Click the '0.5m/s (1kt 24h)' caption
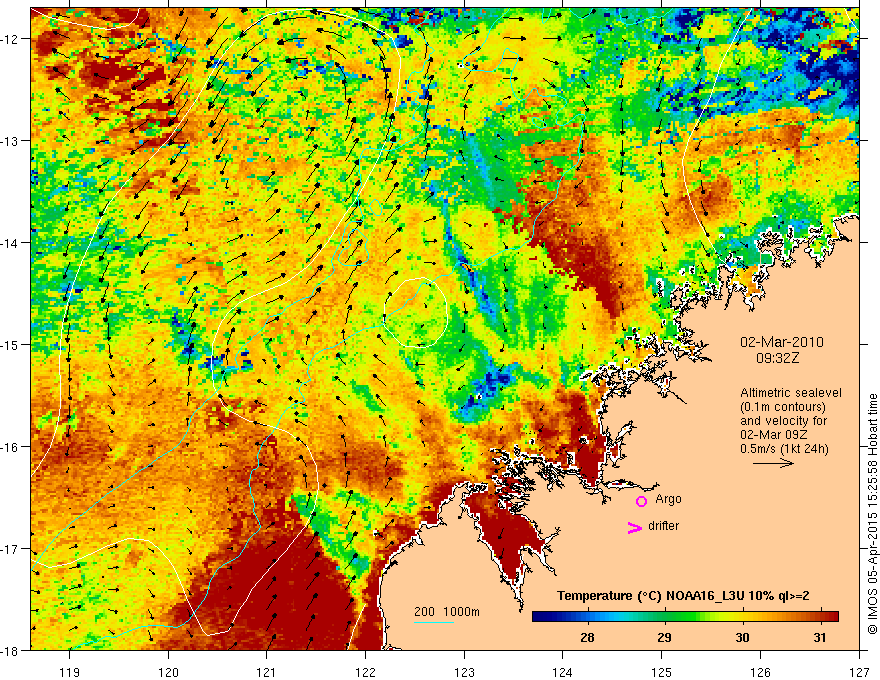This screenshot has width=880, height=680. (x=784, y=449)
